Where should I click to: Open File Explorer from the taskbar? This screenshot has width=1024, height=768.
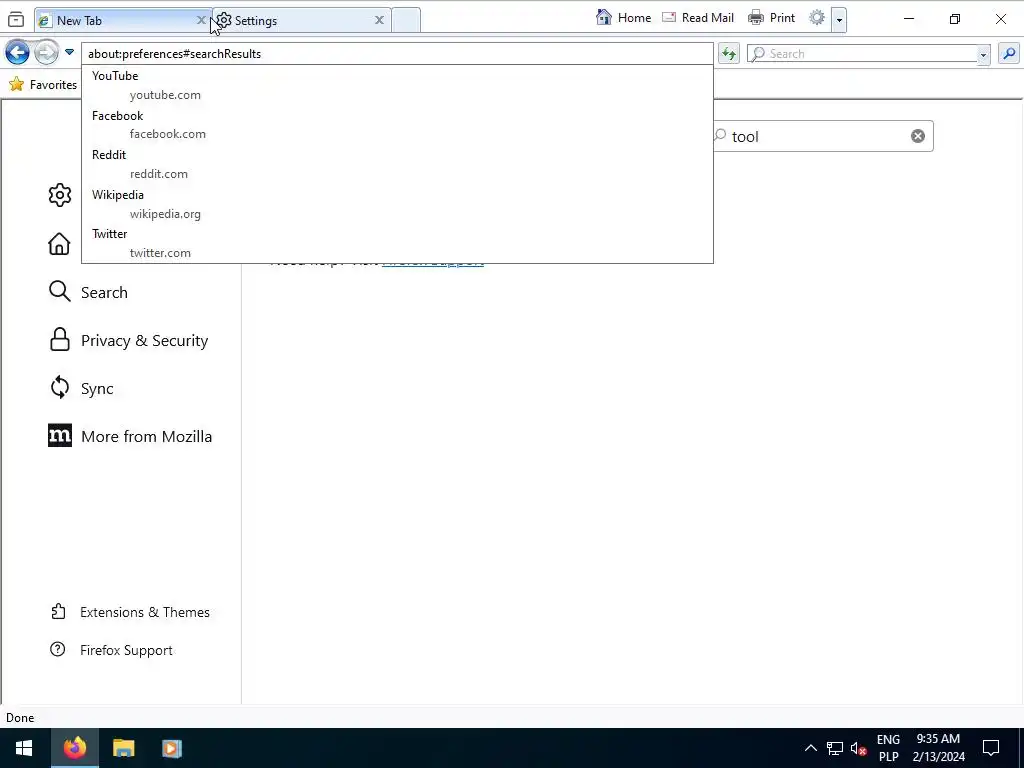point(123,748)
